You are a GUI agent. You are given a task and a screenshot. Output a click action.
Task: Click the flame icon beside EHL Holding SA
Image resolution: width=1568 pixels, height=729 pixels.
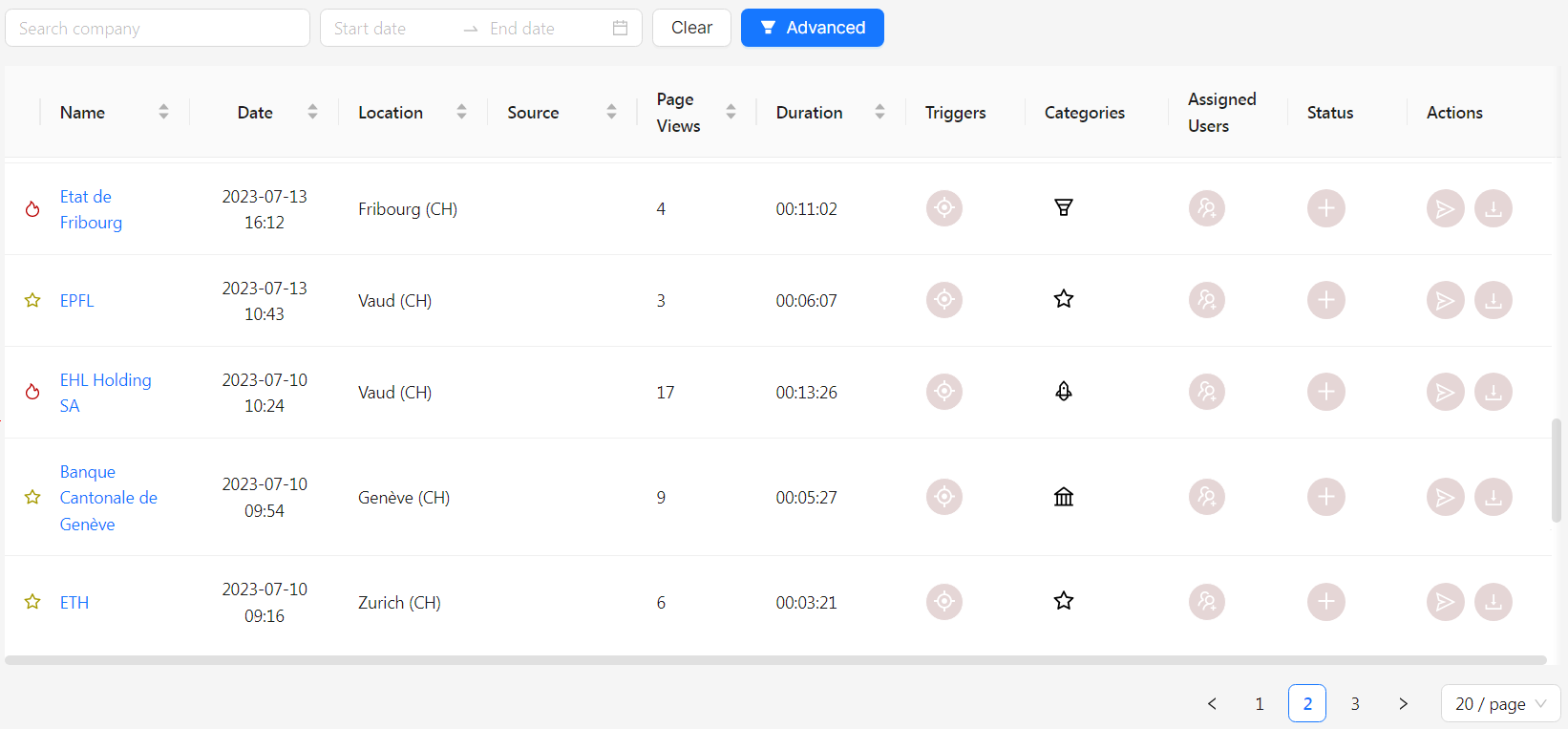tap(32, 392)
